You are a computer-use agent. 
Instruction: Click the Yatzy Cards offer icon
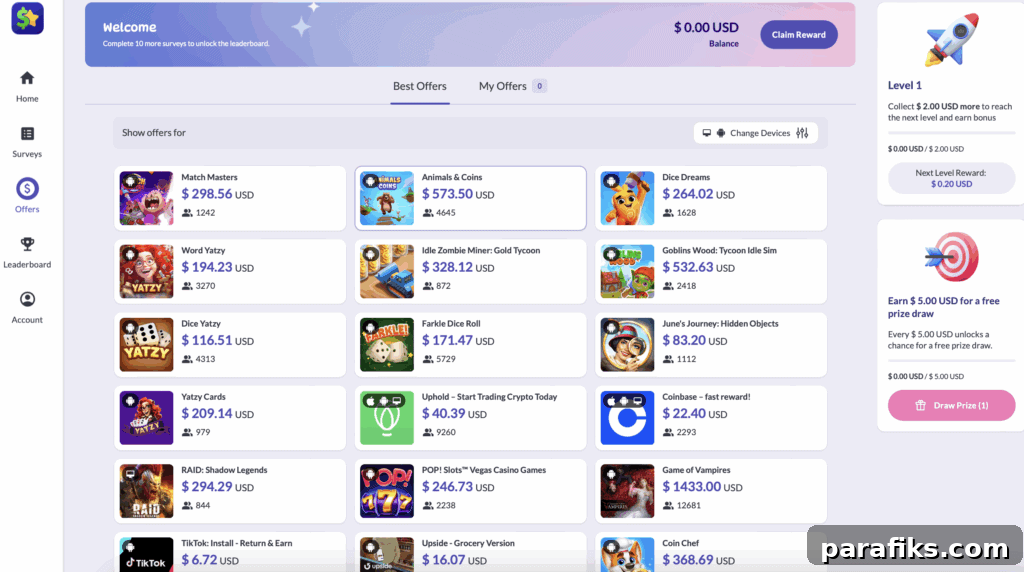click(146, 417)
